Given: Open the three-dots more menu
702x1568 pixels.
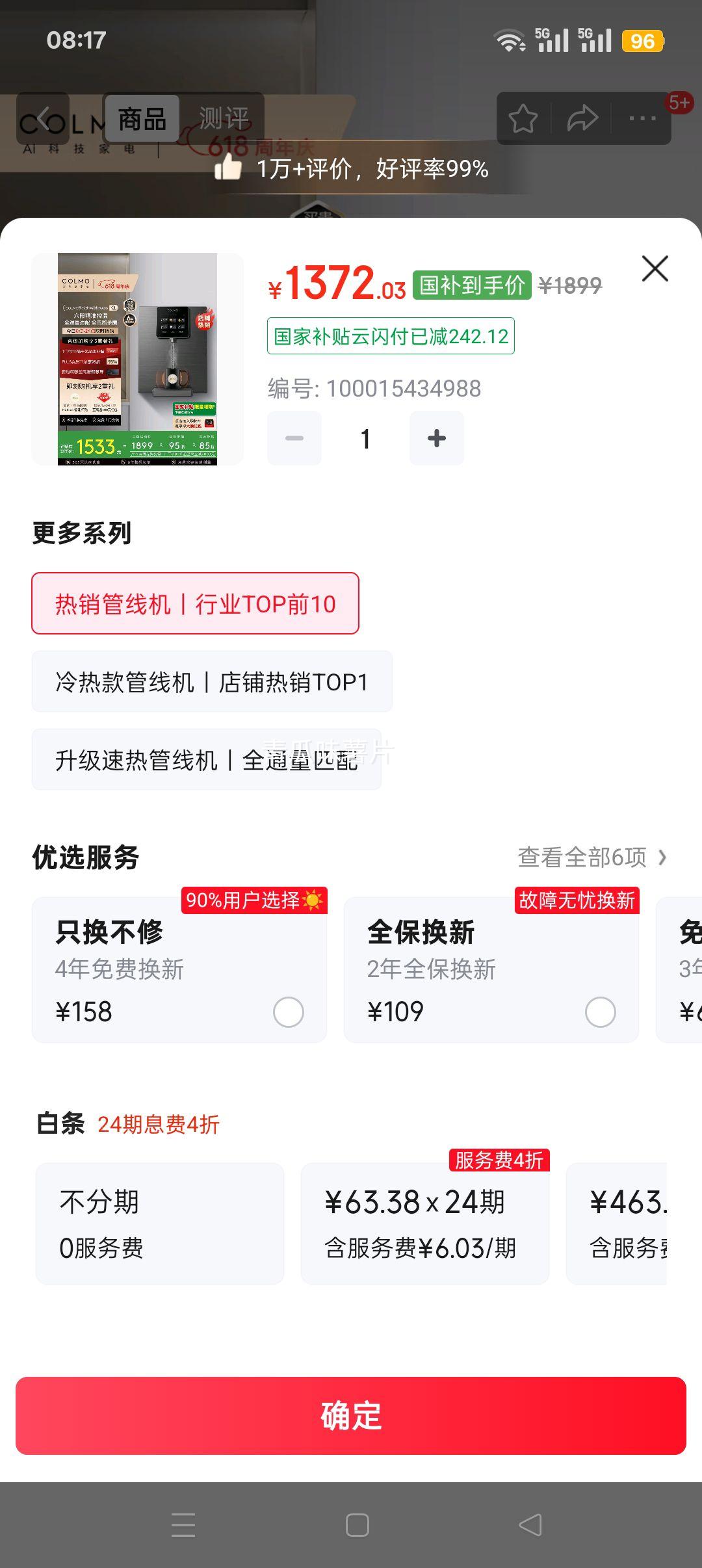Looking at the screenshot, I should click(642, 118).
